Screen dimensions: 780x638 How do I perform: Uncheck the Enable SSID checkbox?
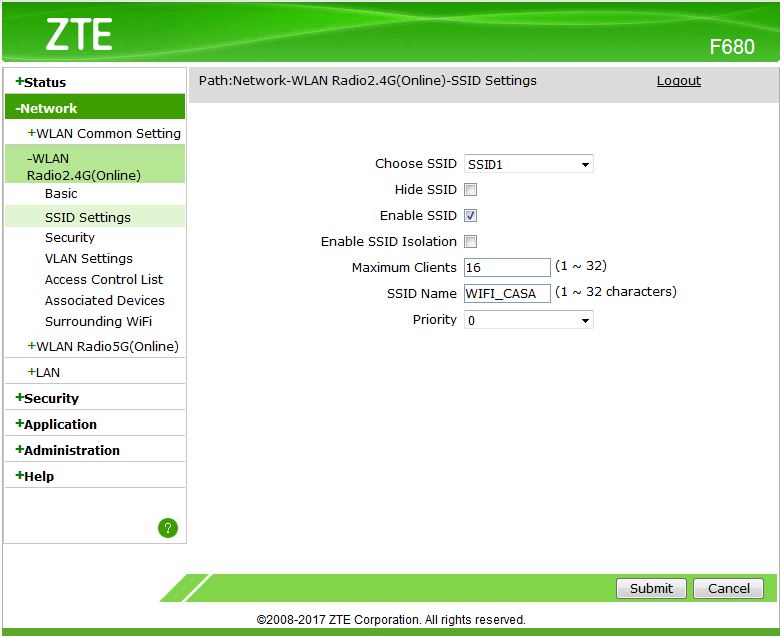[x=470, y=215]
